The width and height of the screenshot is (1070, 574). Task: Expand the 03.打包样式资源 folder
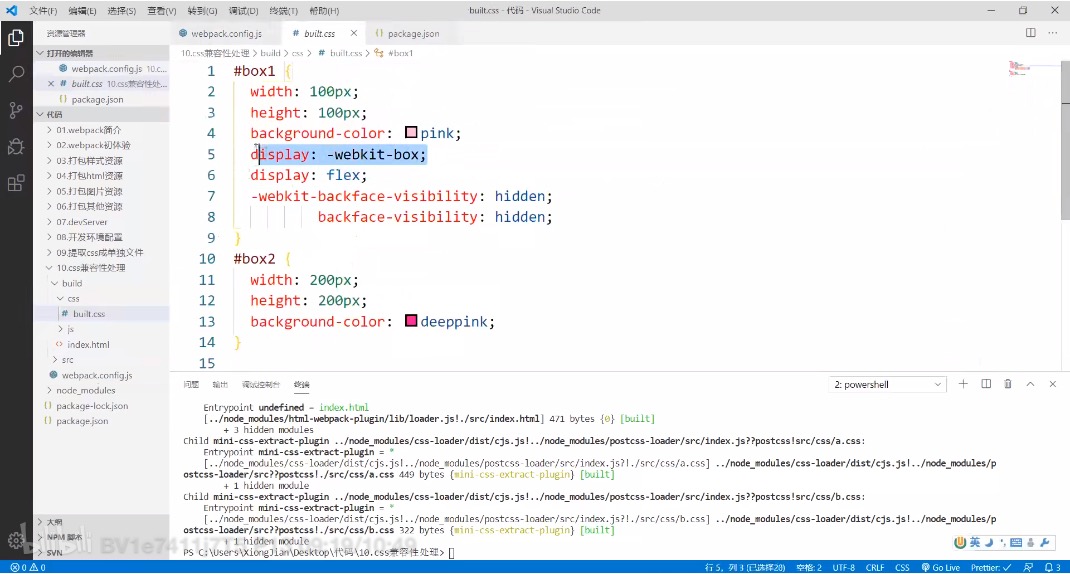tap(101, 160)
